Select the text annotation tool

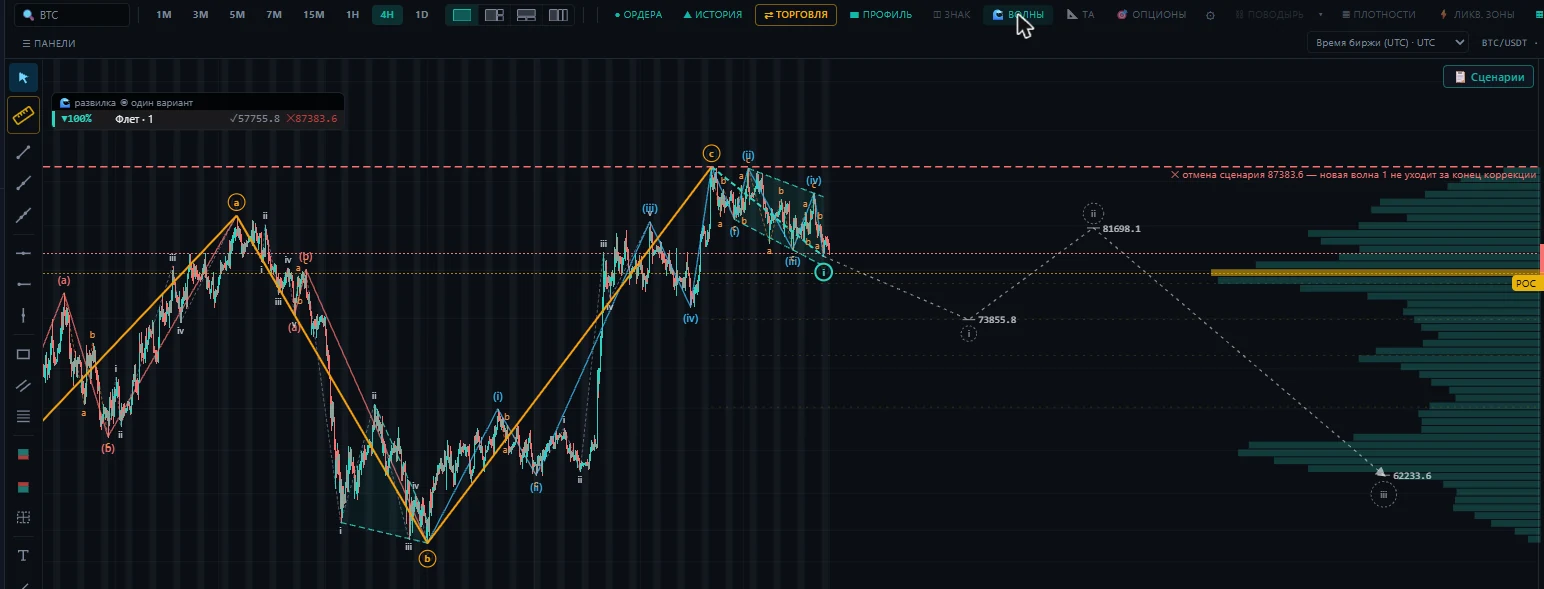point(23,555)
